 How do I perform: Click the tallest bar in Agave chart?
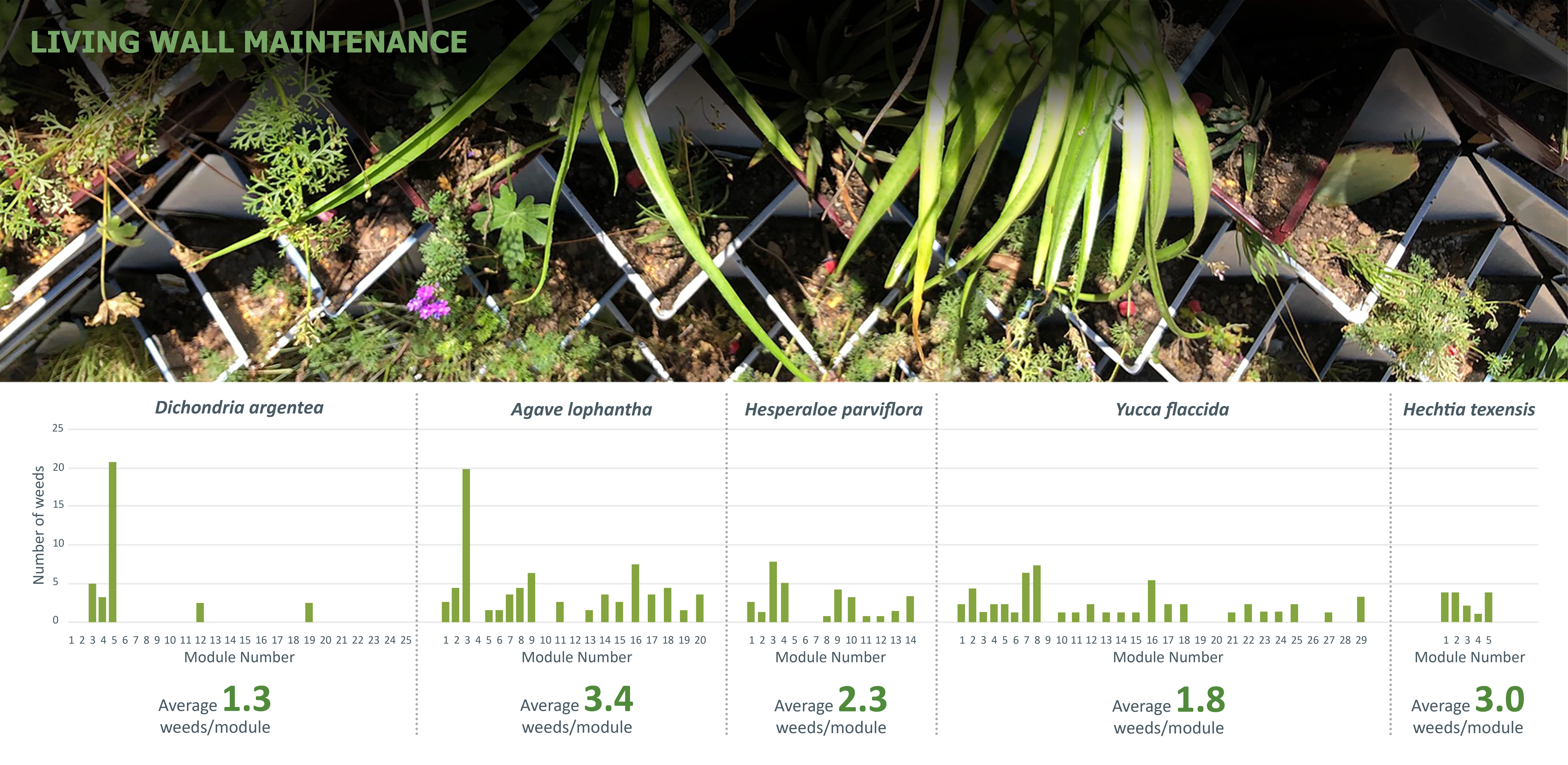[x=466, y=545]
